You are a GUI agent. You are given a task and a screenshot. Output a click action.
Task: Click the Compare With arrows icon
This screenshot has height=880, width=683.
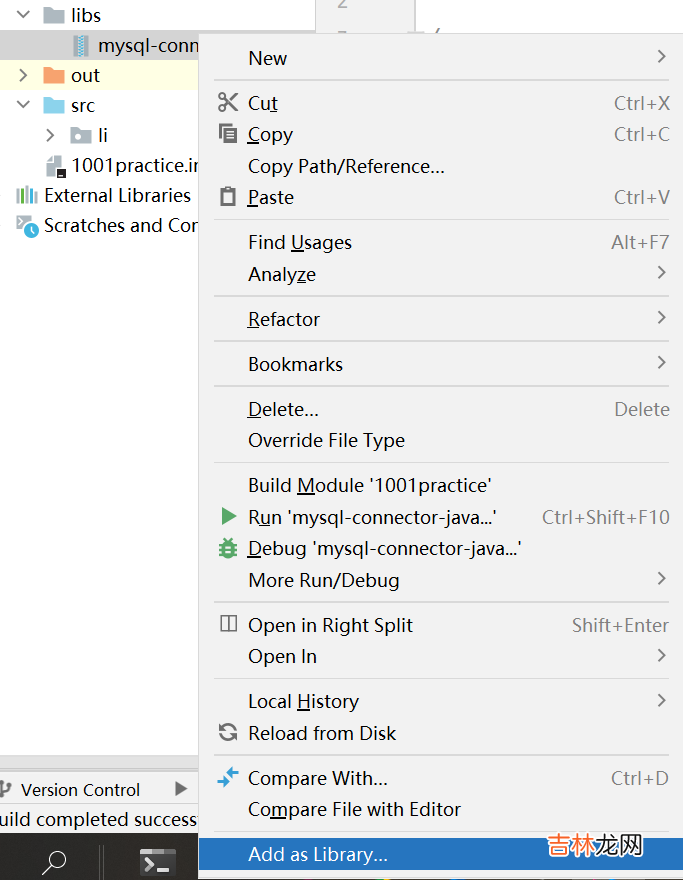228,777
